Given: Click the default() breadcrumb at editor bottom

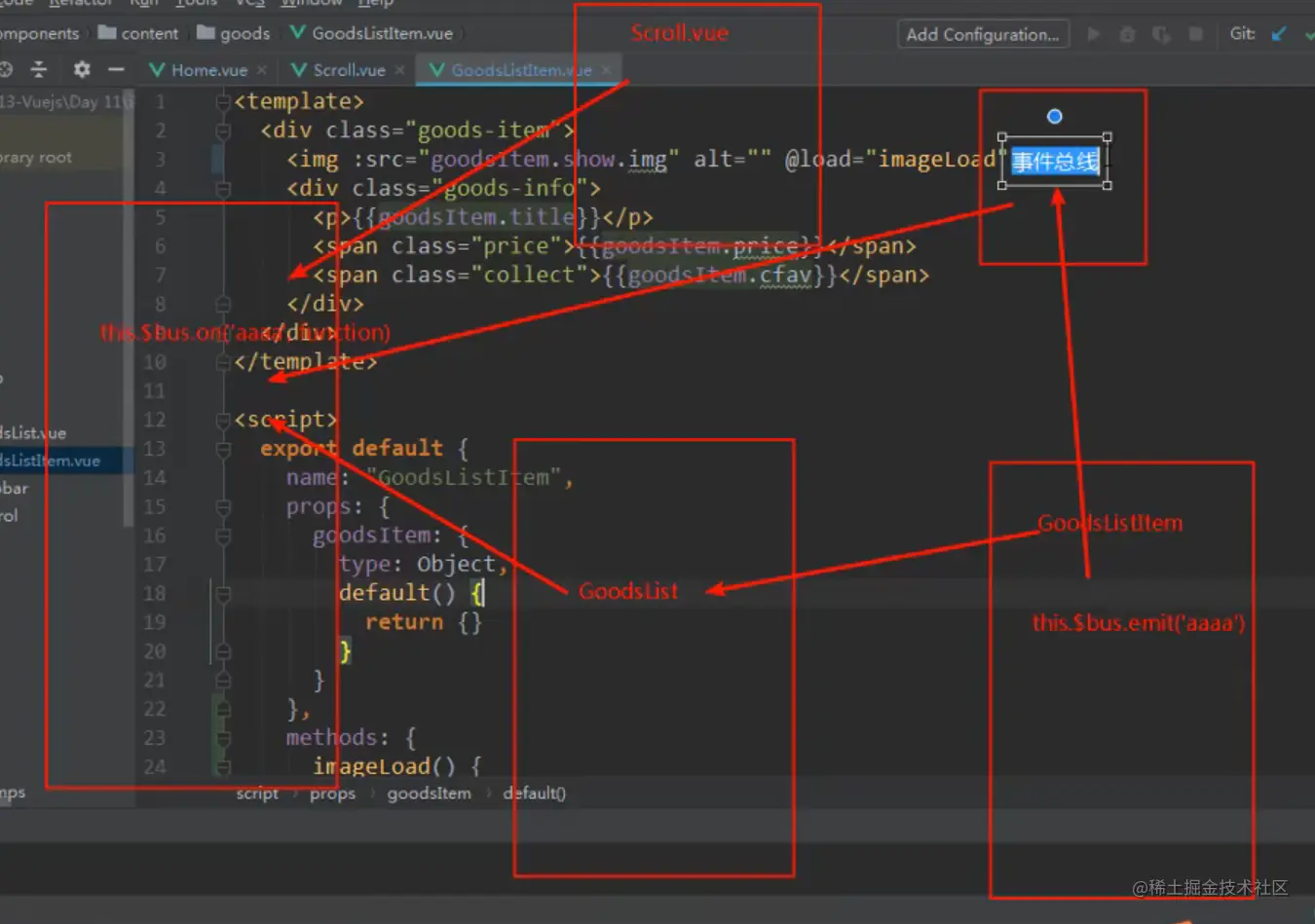Looking at the screenshot, I should [534, 794].
